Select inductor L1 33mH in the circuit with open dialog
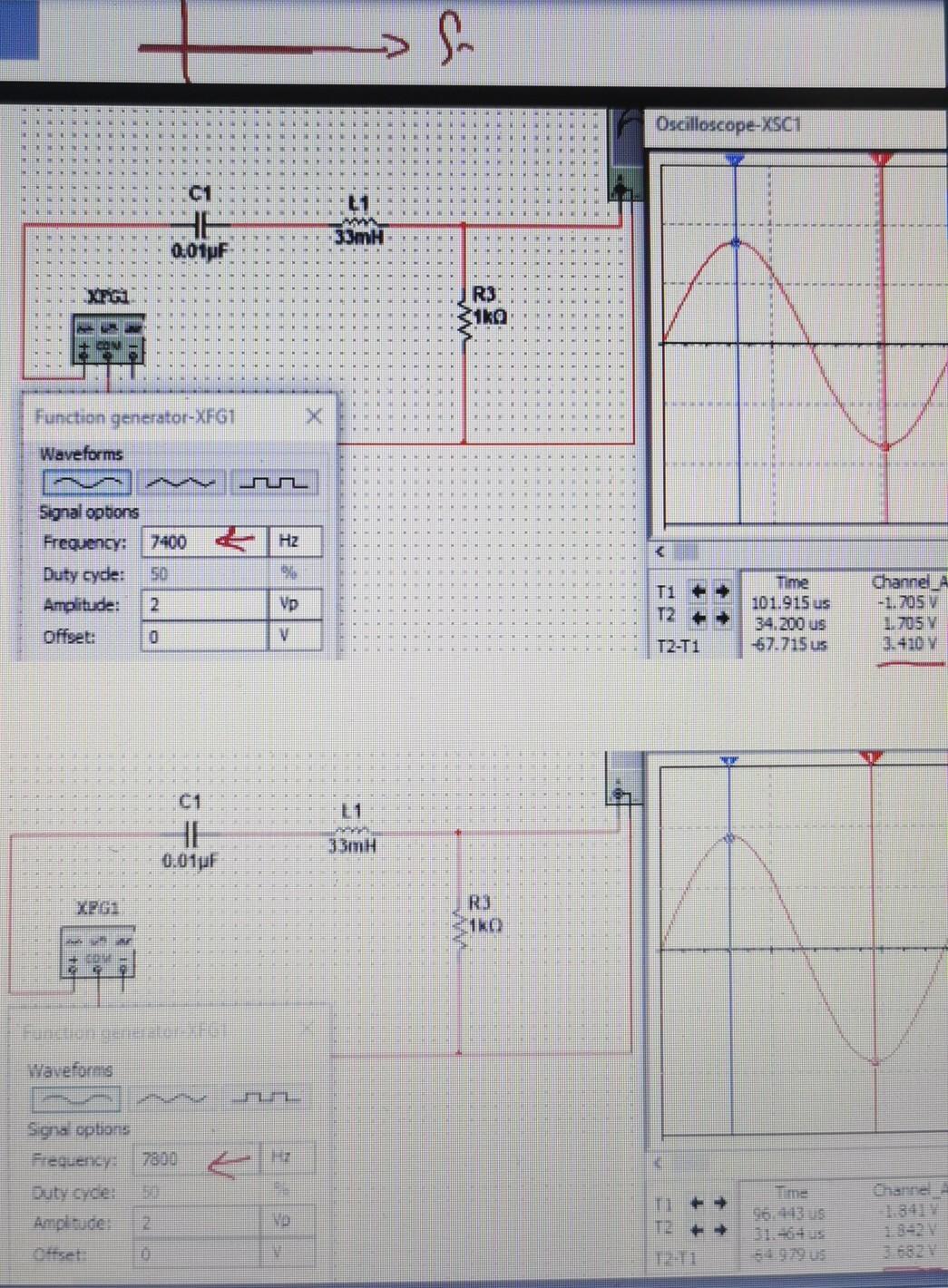The width and height of the screenshot is (948, 1288). pos(359,221)
